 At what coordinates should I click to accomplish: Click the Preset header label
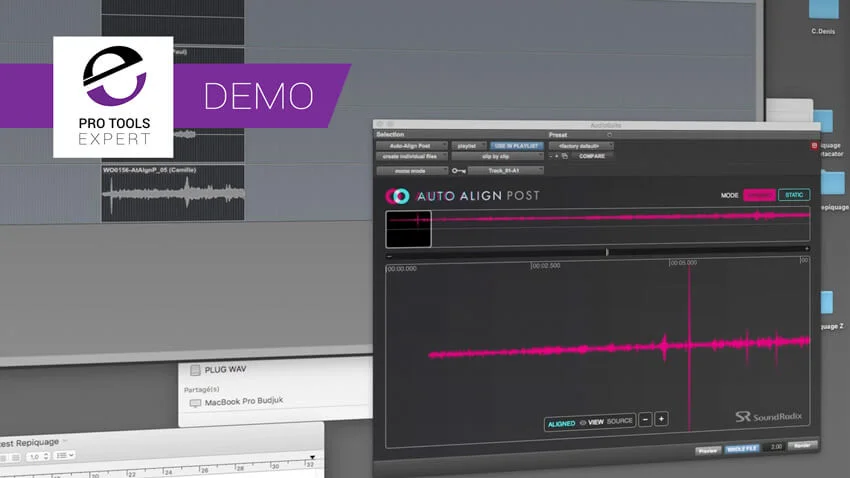tap(558, 135)
